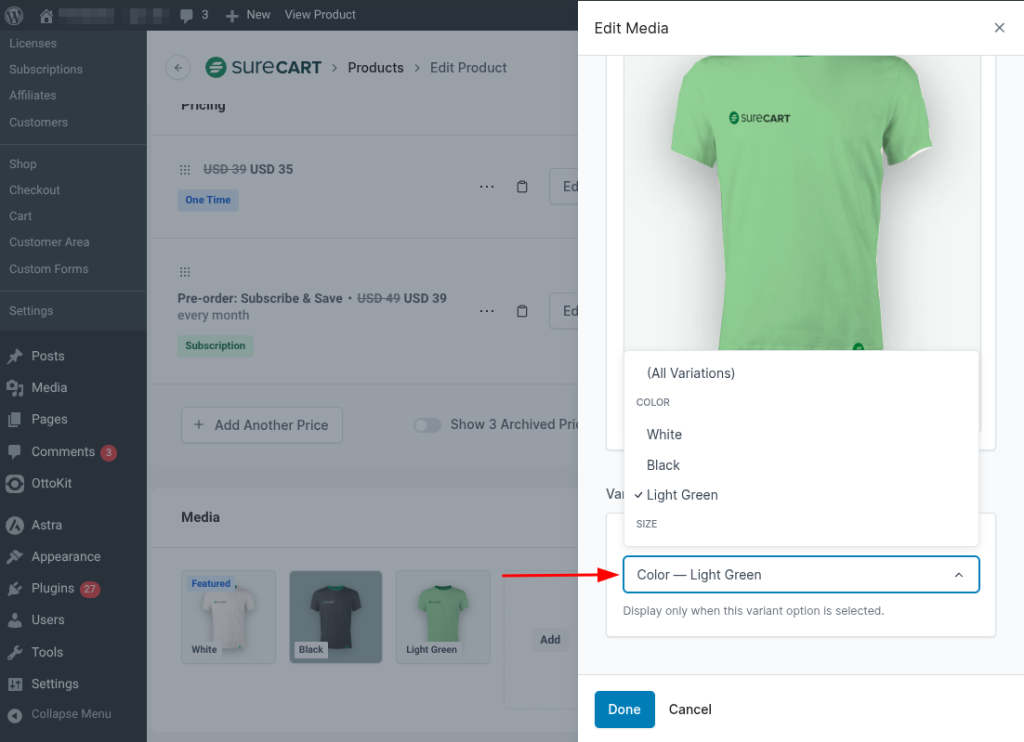Open Plugins in the admin sidebar
The height and width of the screenshot is (742, 1024).
coord(52,588)
